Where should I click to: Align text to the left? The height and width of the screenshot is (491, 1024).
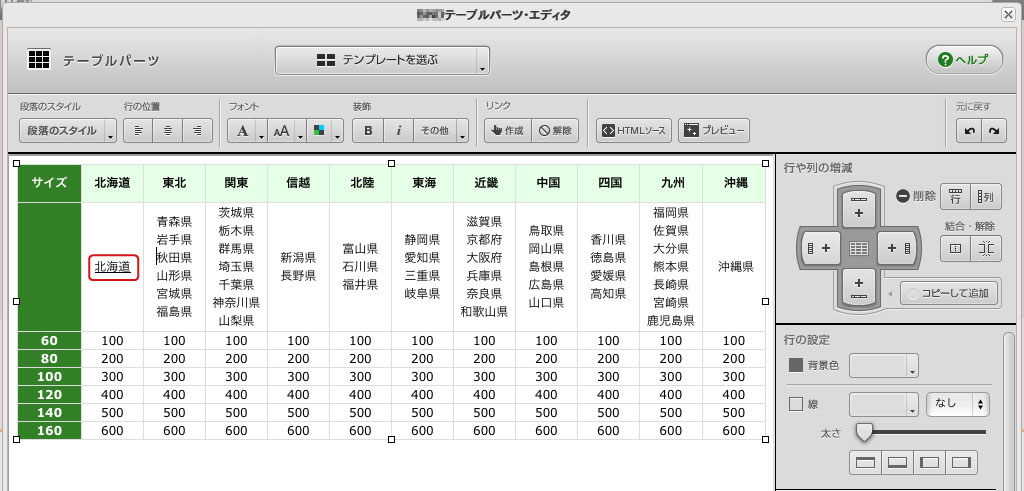pyautogui.click(x=138, y=131)
